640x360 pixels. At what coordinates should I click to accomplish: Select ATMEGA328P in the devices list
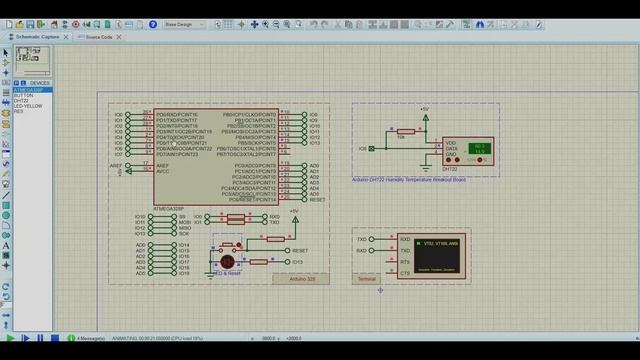click(33, 90)
